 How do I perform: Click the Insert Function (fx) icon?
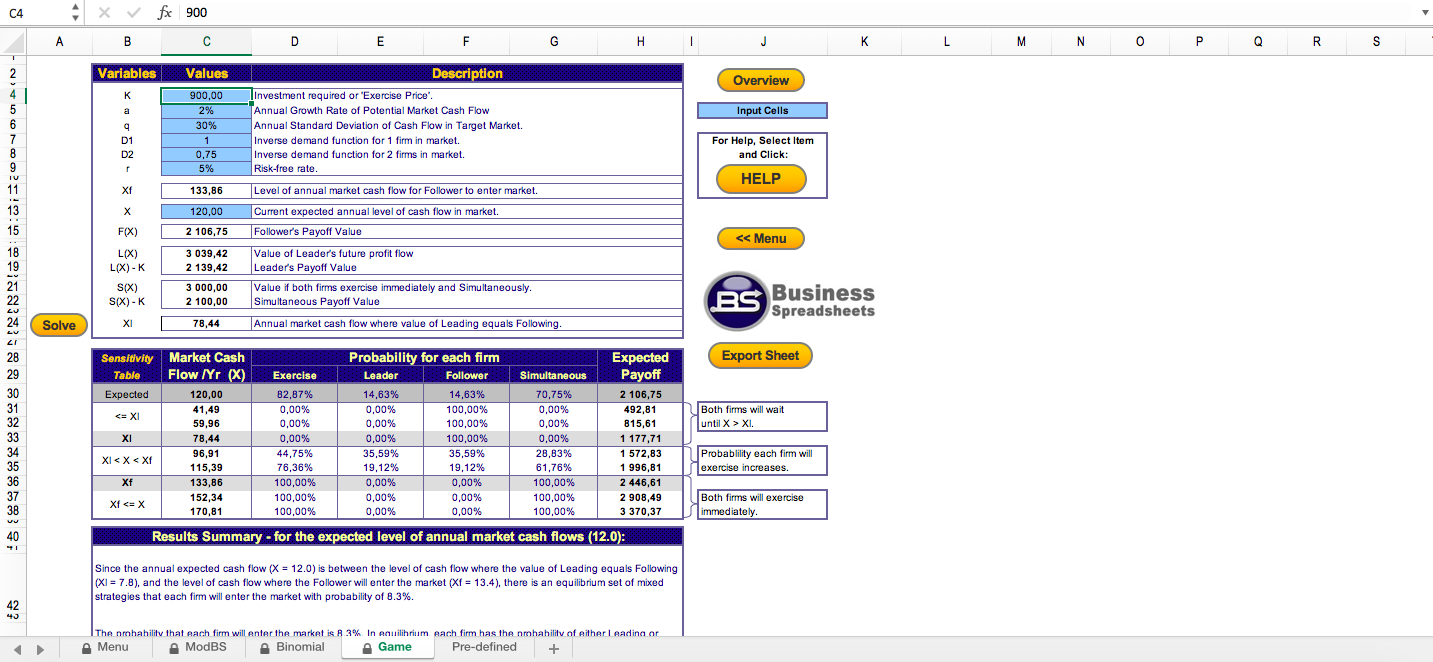(164, 13)
